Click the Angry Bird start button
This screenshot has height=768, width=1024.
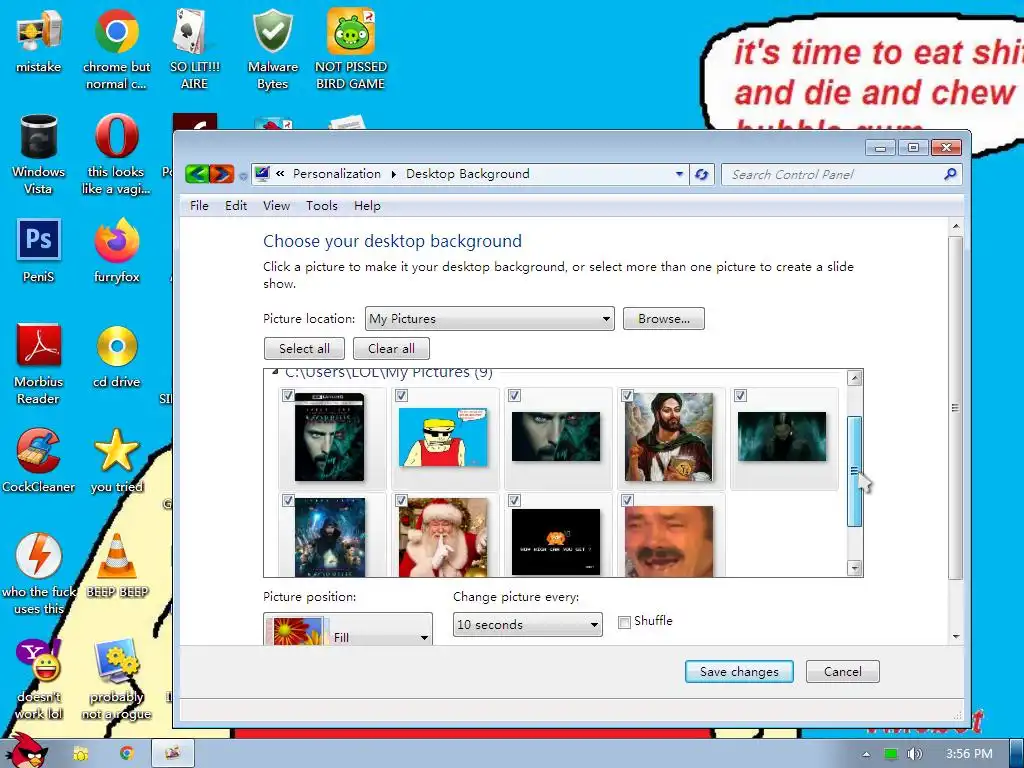[27, 751]
